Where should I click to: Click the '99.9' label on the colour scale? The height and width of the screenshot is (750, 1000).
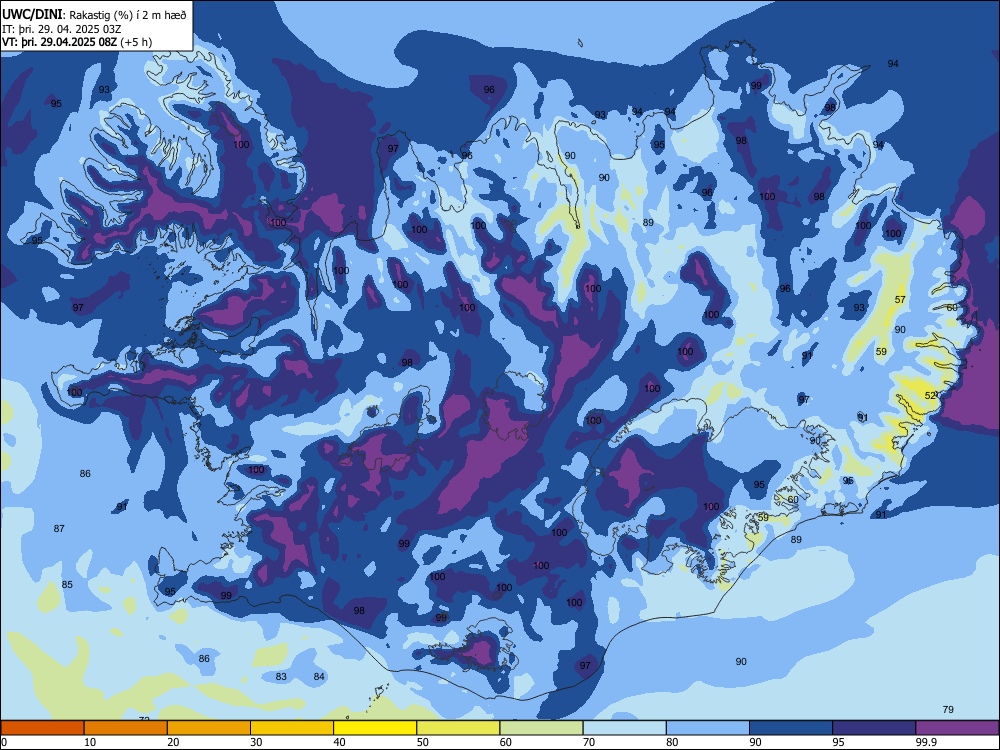[x=926, y=742]
